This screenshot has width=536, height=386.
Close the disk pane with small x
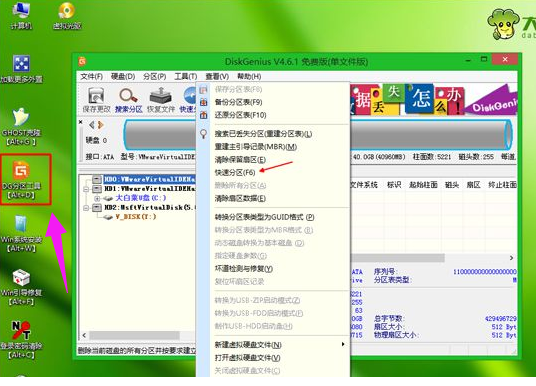tap(81, 122)
